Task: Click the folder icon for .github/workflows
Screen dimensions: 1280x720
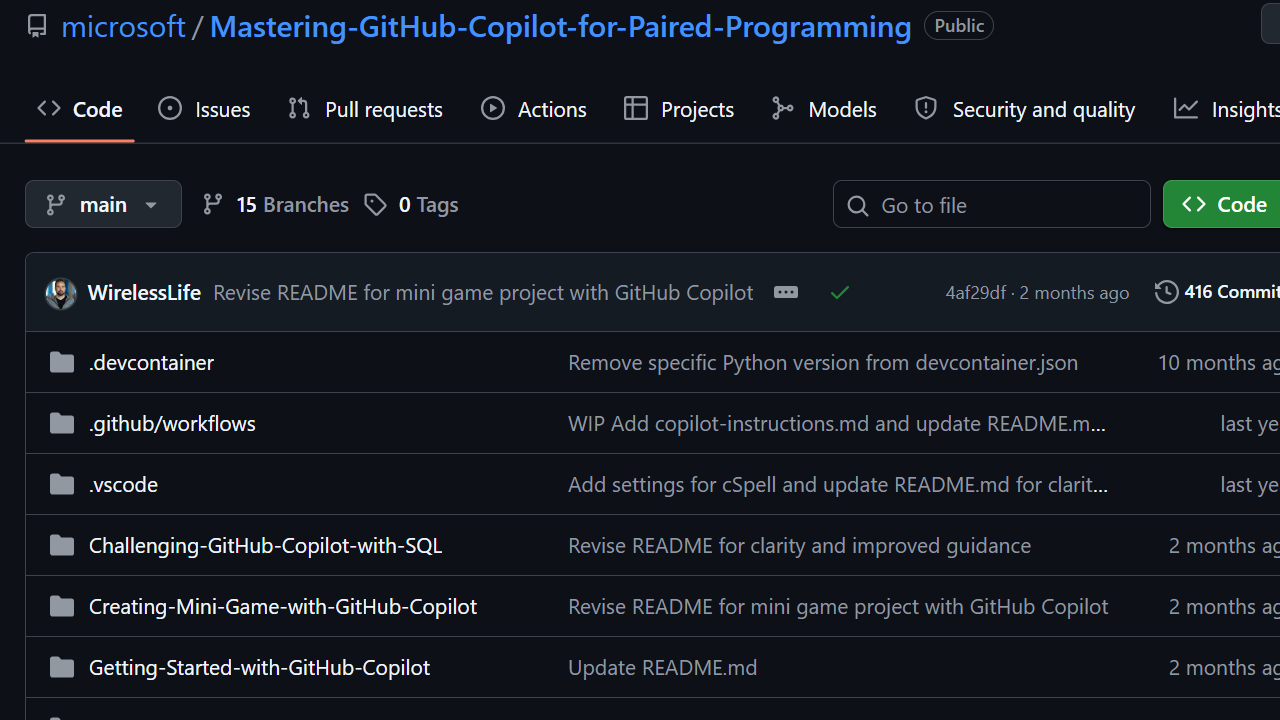Action: click(62, 423)
